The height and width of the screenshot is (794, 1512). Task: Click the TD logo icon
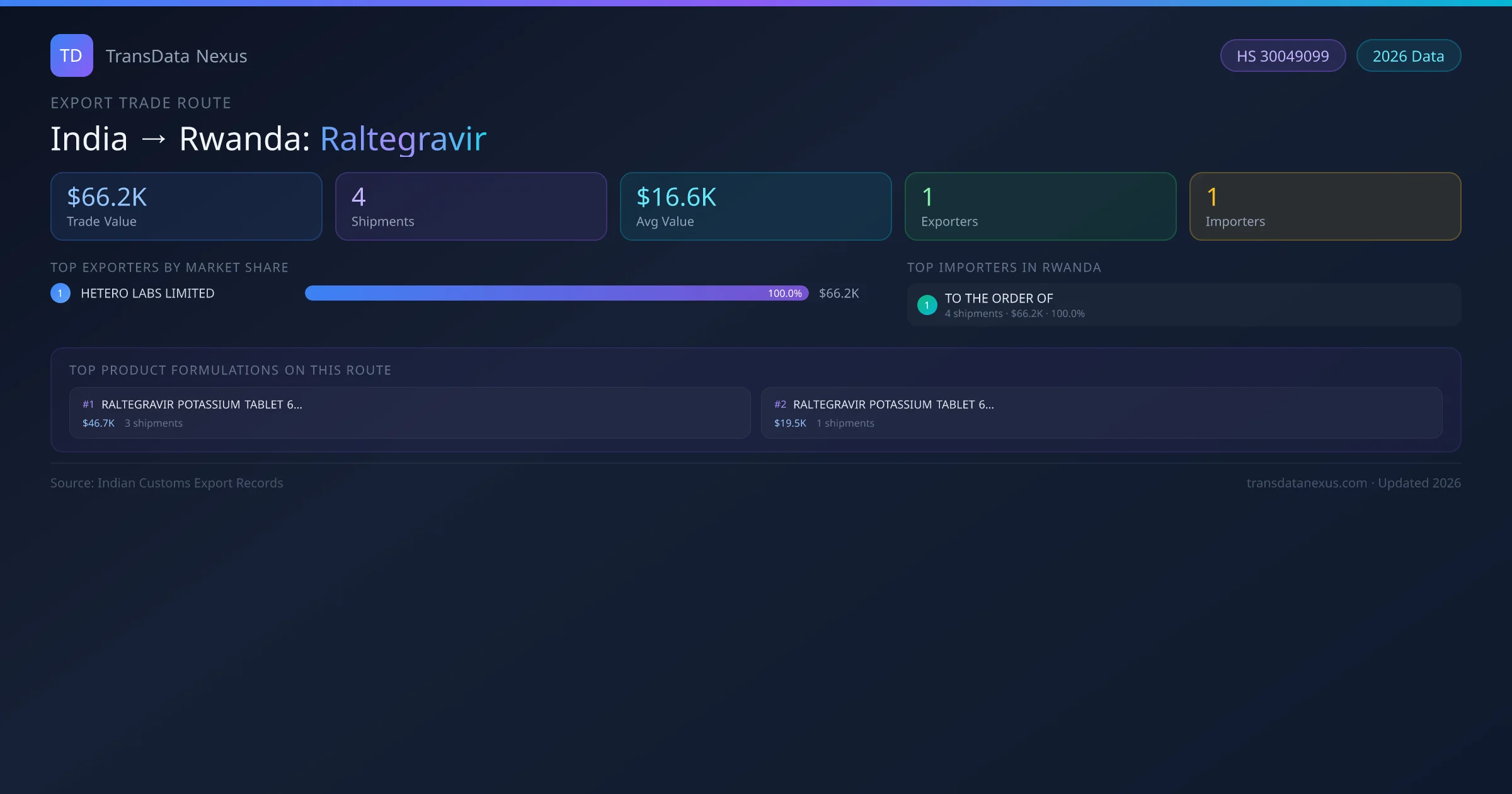click(71, 55)
